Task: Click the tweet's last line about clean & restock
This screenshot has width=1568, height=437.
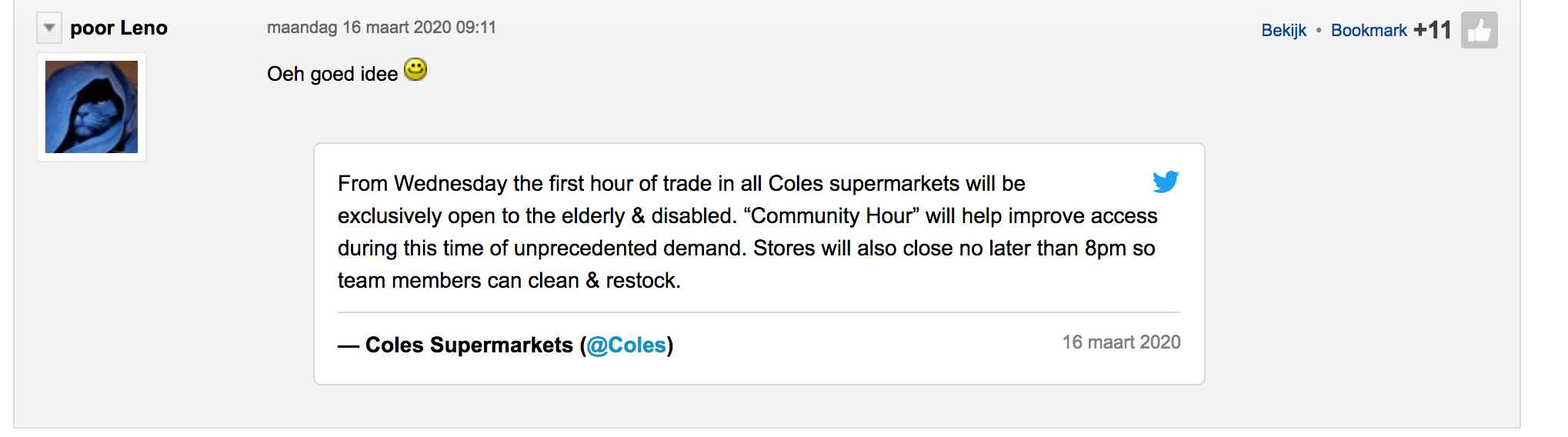Action: (509, 281)
